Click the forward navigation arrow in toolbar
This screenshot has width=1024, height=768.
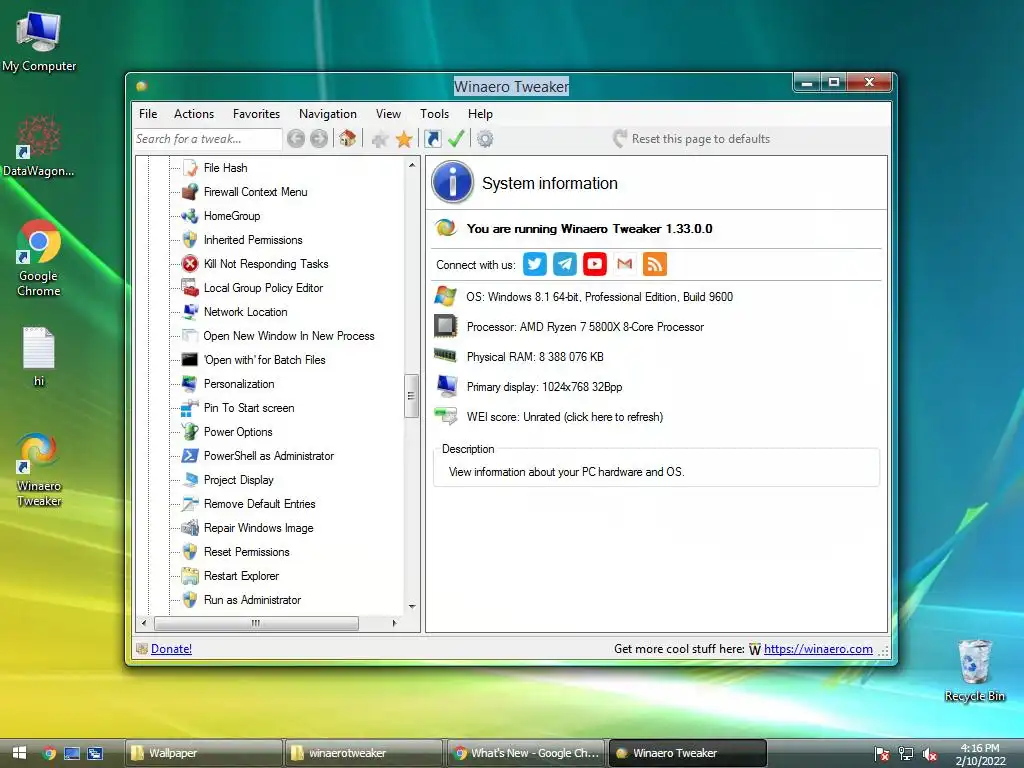[319, 138]
